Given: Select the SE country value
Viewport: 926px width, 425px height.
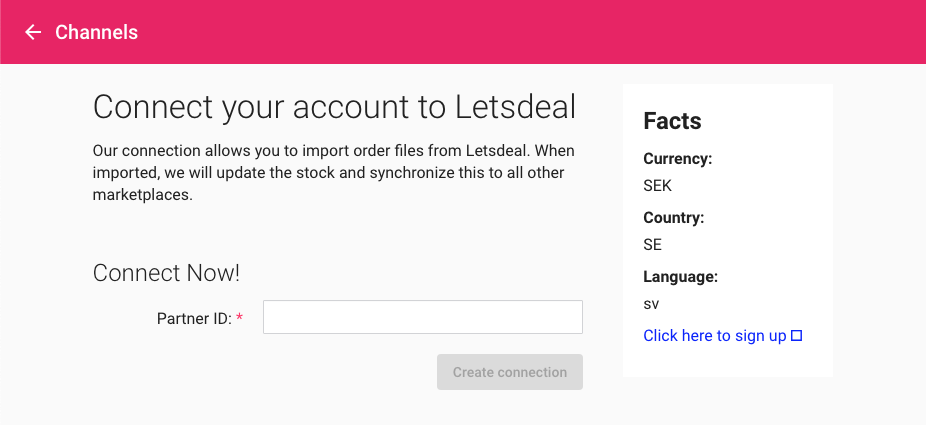Looking at the screenshot, I should click(x=653, y=245).
